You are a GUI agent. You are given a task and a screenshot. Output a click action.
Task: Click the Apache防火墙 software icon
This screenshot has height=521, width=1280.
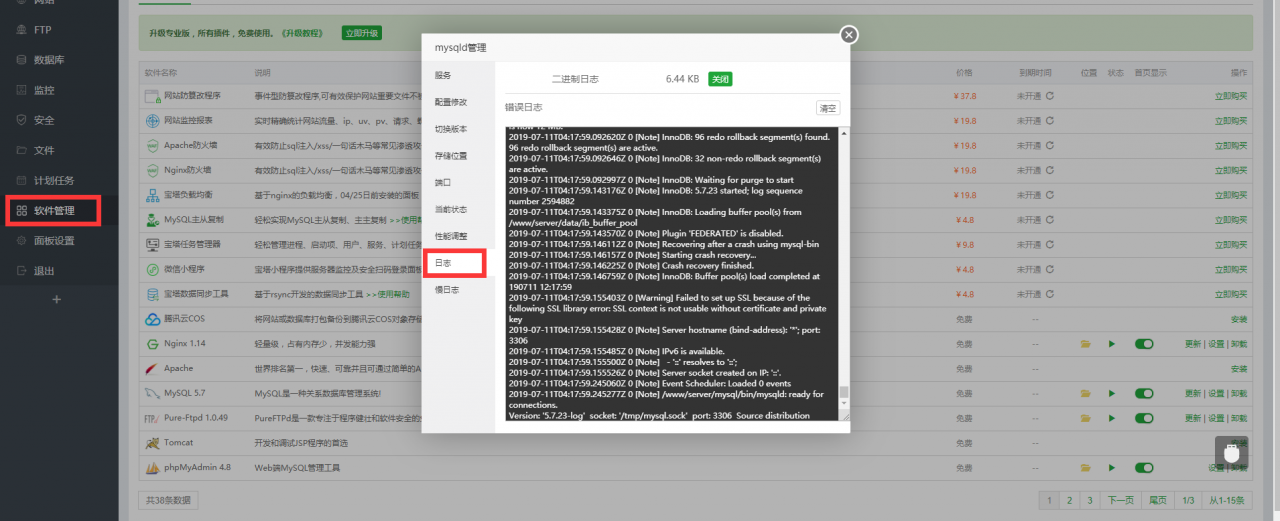pyautogui.click(x=152, y=146)
